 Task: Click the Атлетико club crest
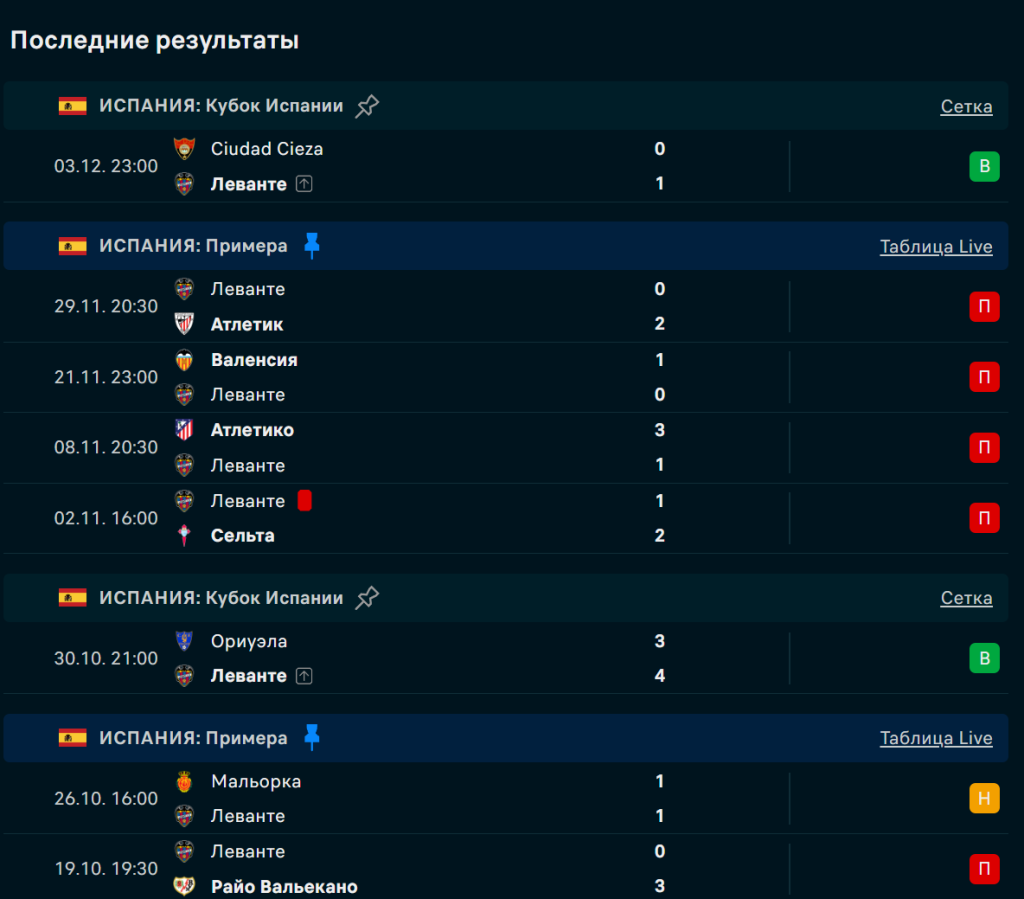(x=184, y=430)
